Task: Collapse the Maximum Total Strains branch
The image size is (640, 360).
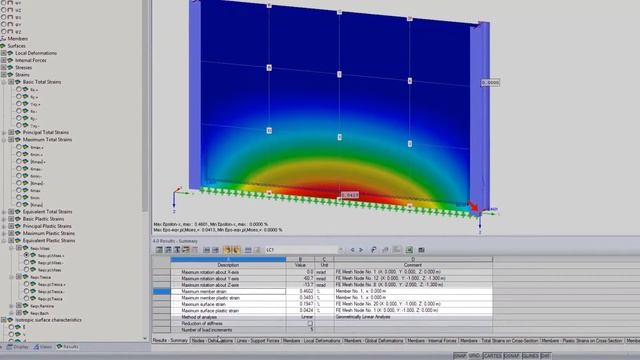Action: click(x=4, y=140)
